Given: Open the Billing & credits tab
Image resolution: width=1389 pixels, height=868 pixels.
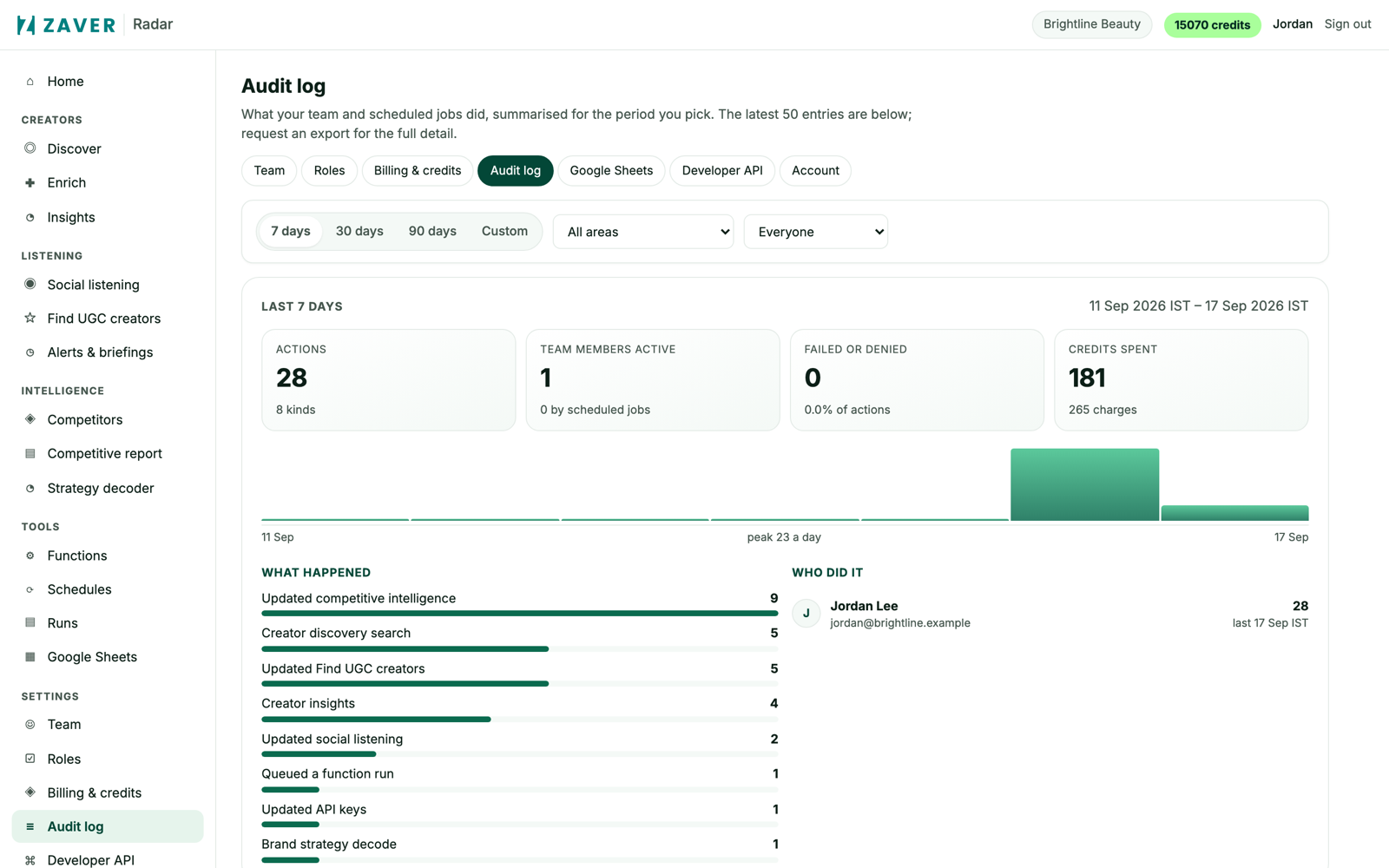Looking at the screenshot, I should 418,170.
